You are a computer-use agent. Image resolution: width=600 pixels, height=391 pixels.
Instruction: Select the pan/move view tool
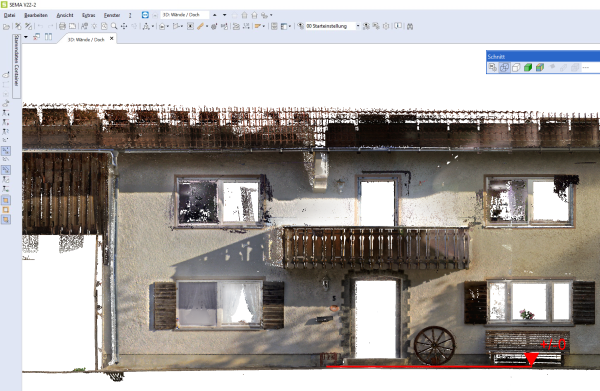coord(124,26)
